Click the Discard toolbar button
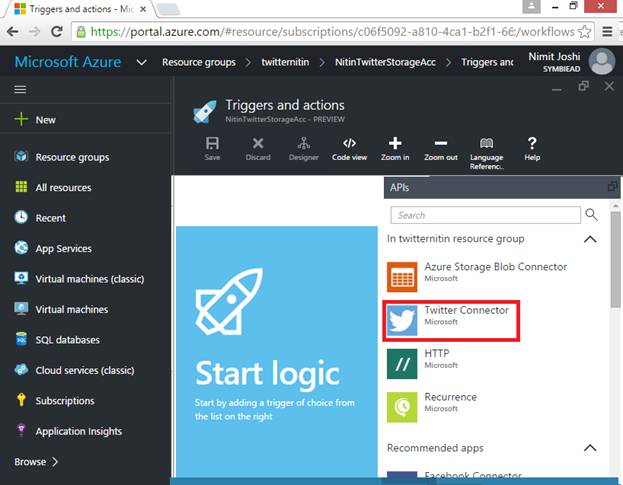This screenshot has width=623, height=485. [258, 149]
